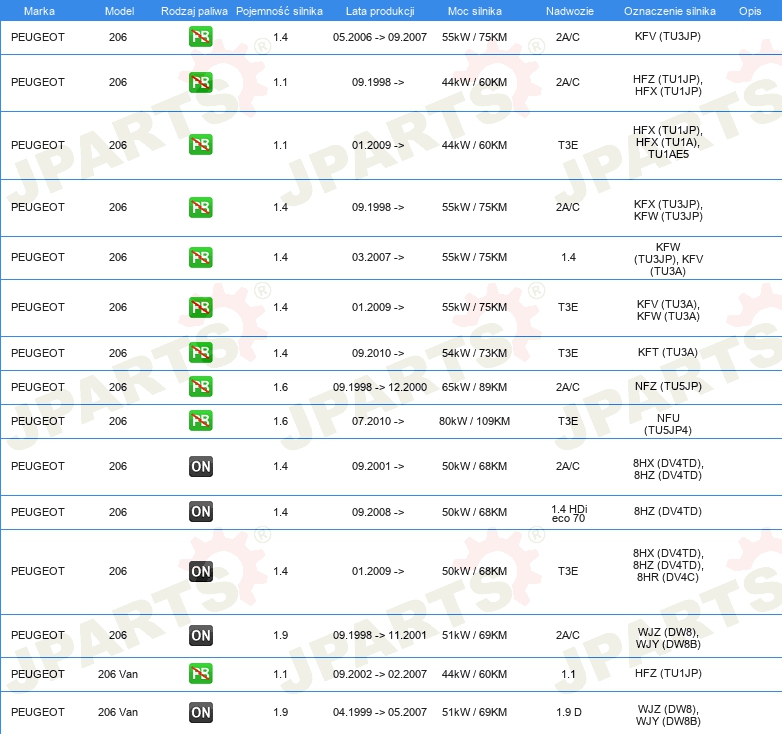Click the Nadwozie column header

point(567,11)
